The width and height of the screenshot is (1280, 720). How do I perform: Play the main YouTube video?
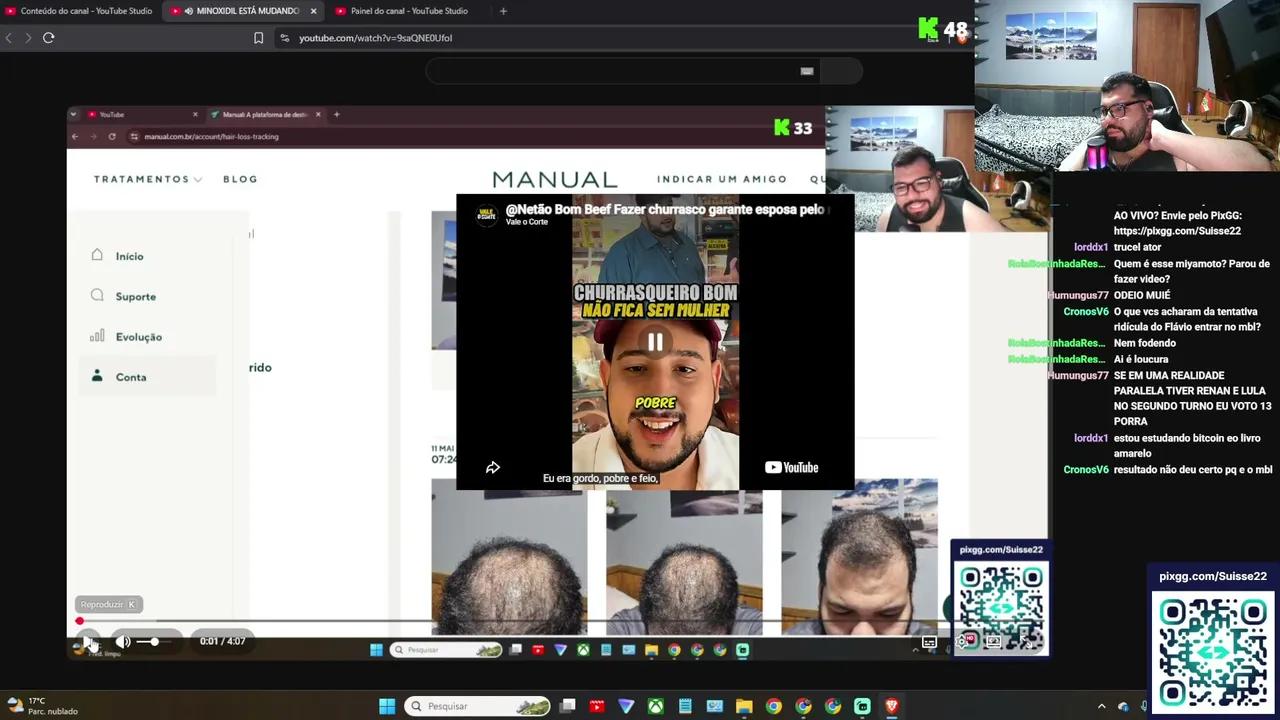(88, 641)
